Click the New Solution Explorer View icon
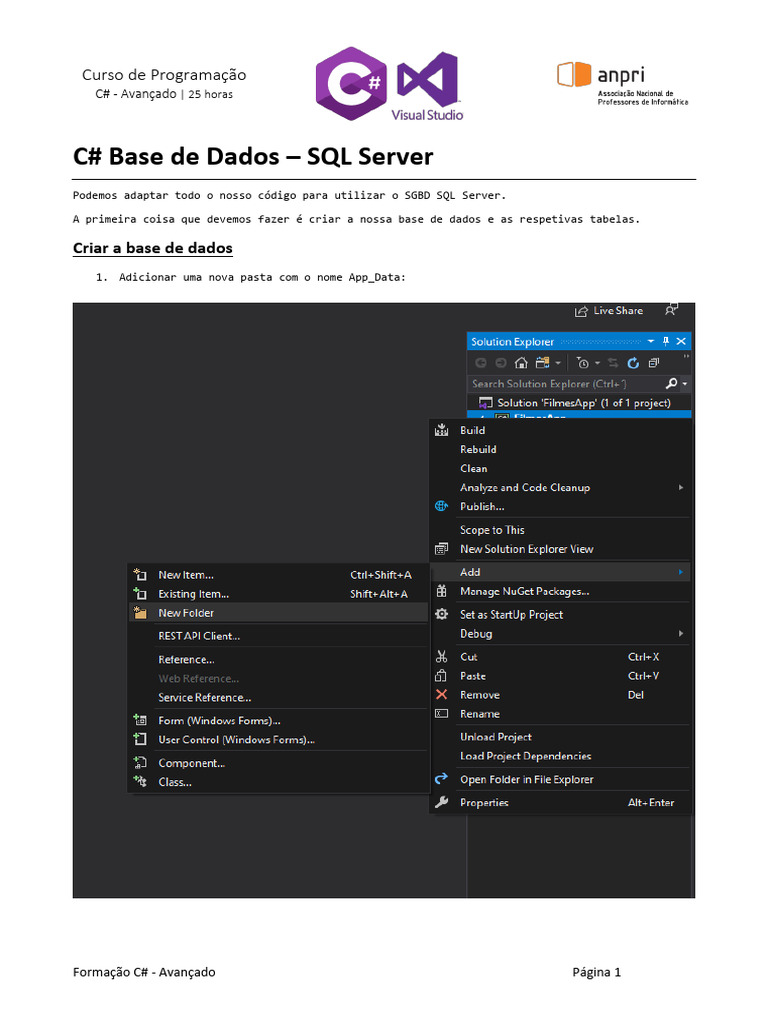The width and height of the screenshot is (768, 1024). tap(441, 549)
